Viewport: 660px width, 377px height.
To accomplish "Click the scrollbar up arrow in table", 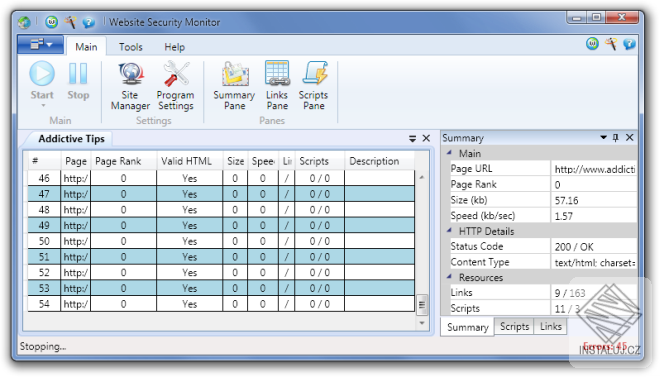I will tap(422, 178).
